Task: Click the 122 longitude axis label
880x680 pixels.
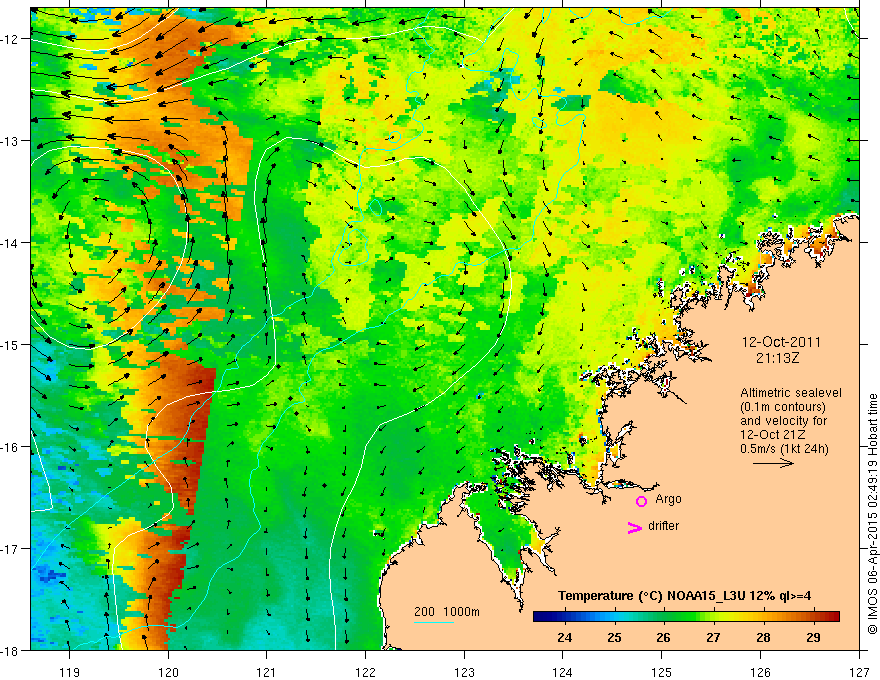Action: [x=365, y=672]
